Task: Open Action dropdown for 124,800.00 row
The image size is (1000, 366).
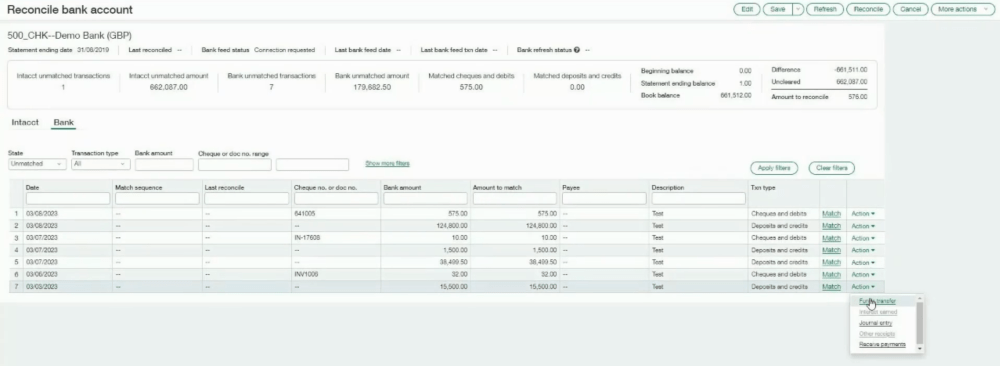Action: (863, 226)
